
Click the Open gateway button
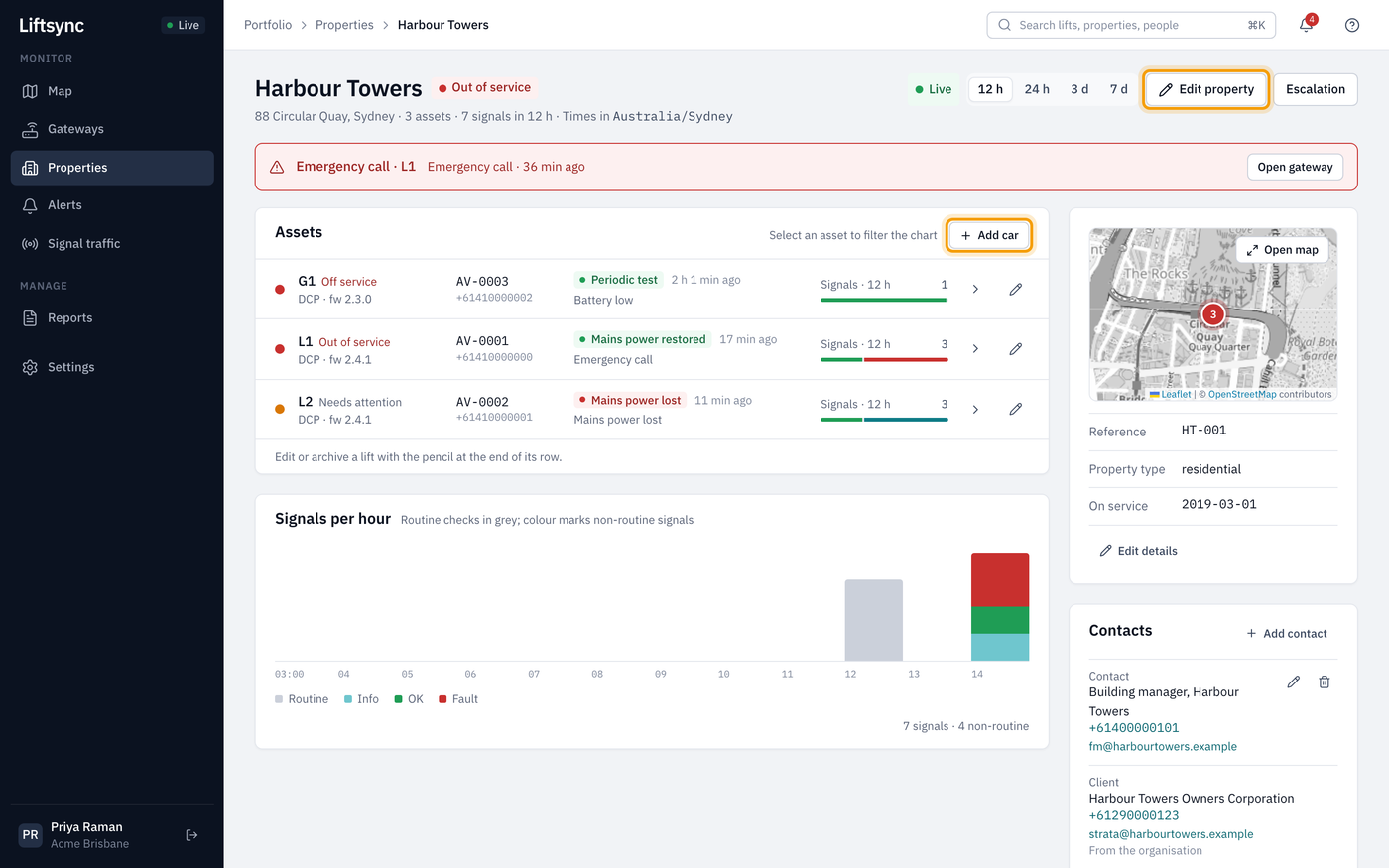click(1295, 167)
